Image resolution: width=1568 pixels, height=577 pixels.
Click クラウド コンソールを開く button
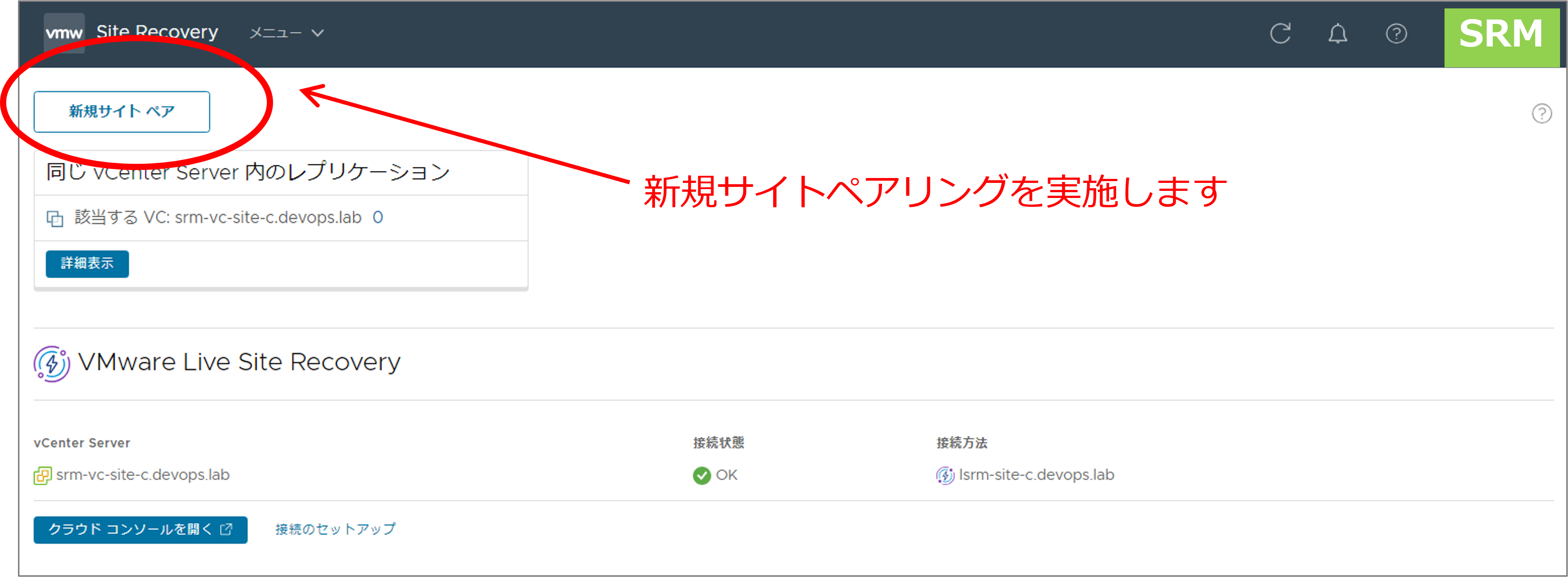[x=141, y=530]
